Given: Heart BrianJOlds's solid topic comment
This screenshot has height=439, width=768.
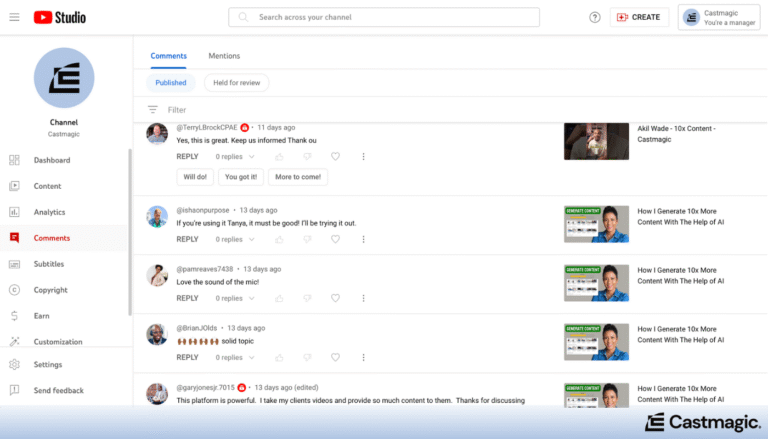Looking at the screenshot, I should click(x=335, y=357).
